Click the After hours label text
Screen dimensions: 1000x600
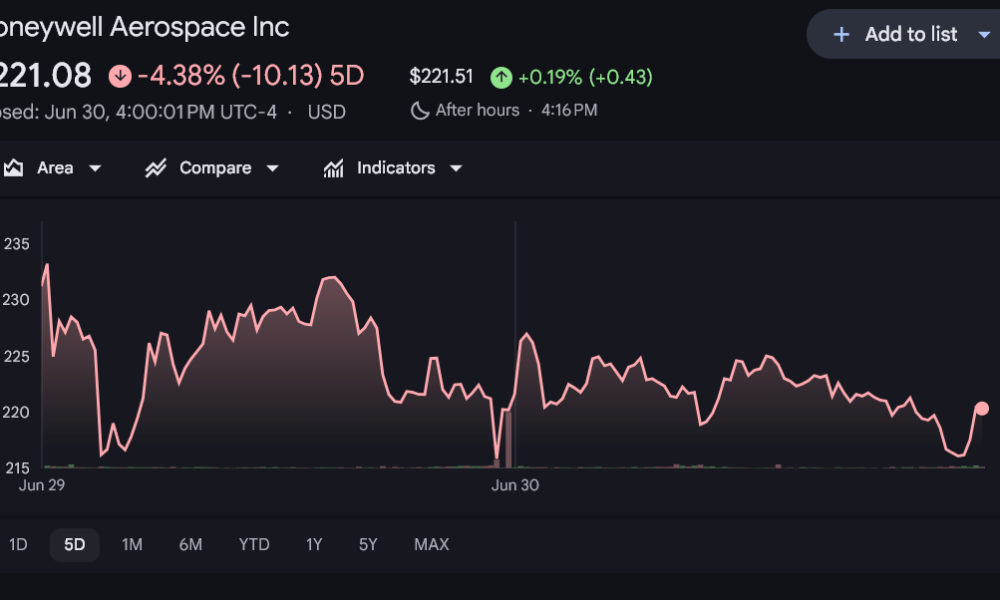[477, 110]
